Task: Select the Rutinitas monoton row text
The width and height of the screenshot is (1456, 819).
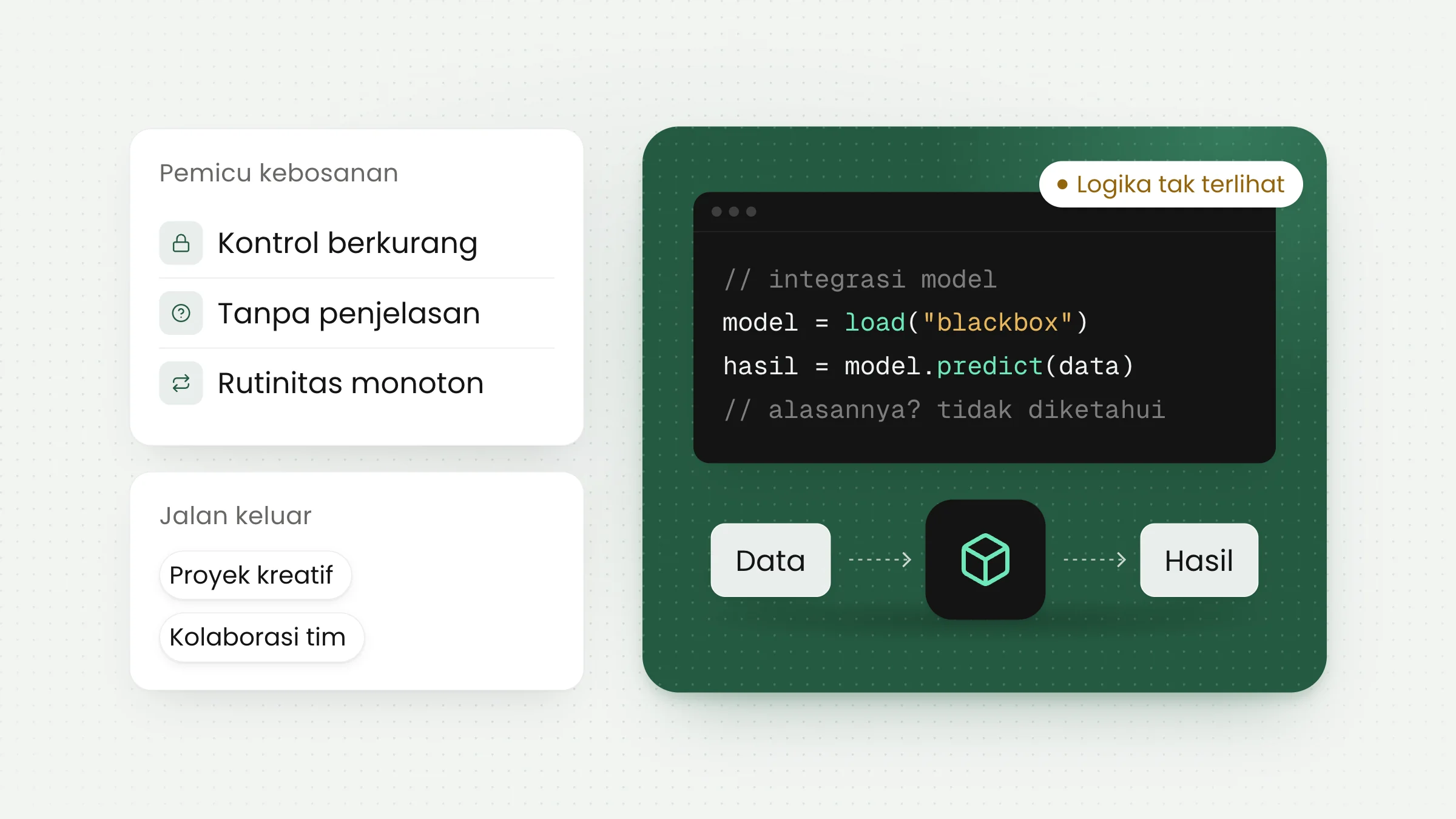Action: tap(351, 383)
